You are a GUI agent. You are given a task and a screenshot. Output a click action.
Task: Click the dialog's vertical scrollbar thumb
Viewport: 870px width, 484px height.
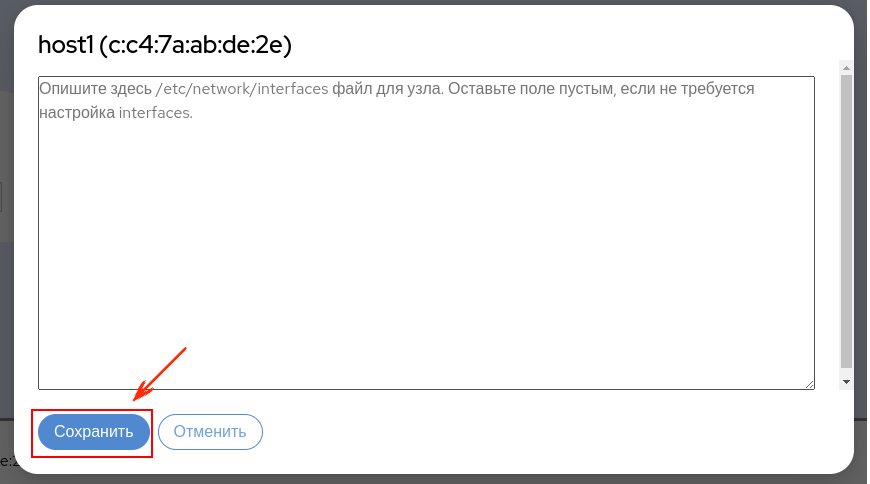click(846, 221)
